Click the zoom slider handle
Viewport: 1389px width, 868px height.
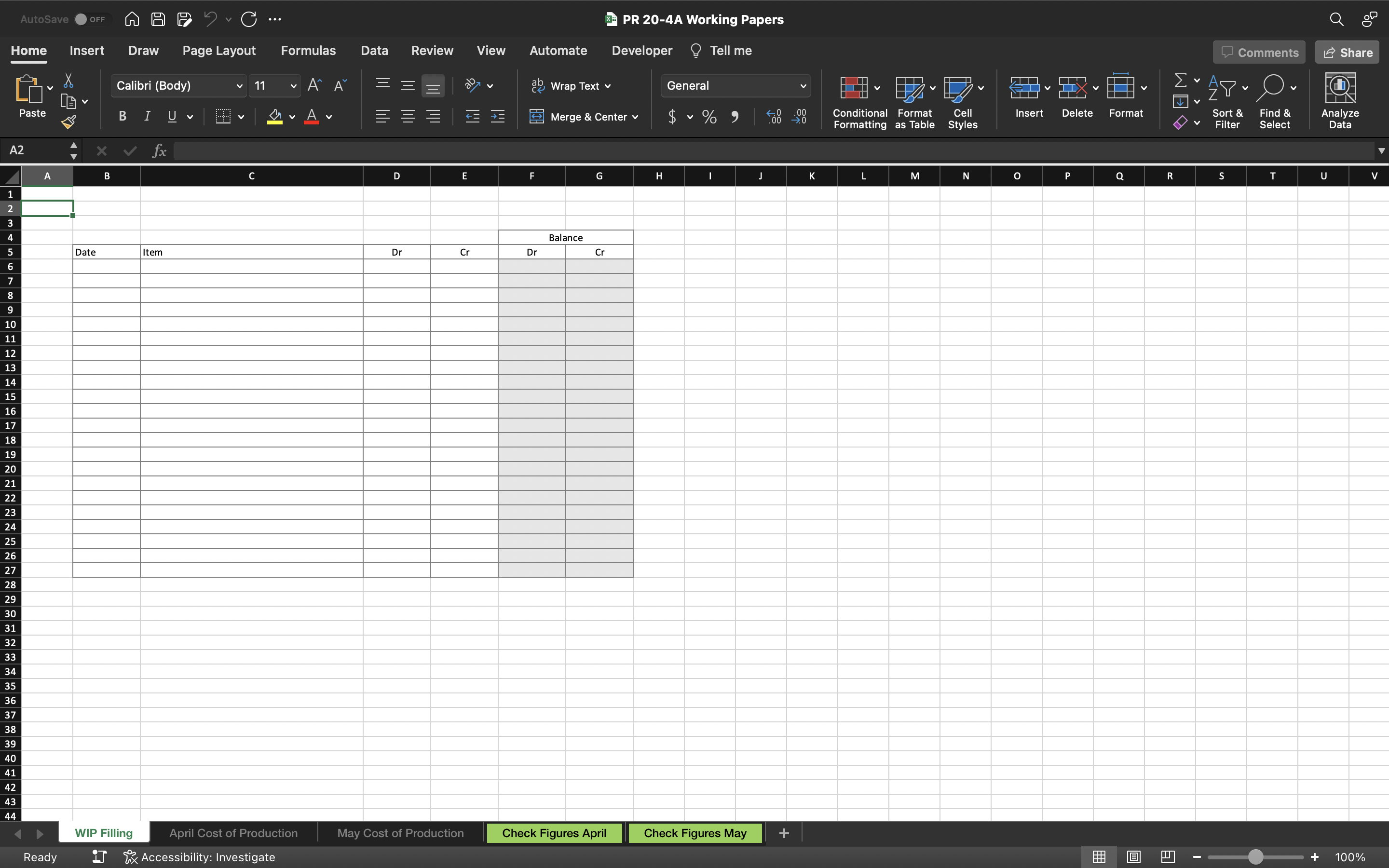pos(1255,856)
